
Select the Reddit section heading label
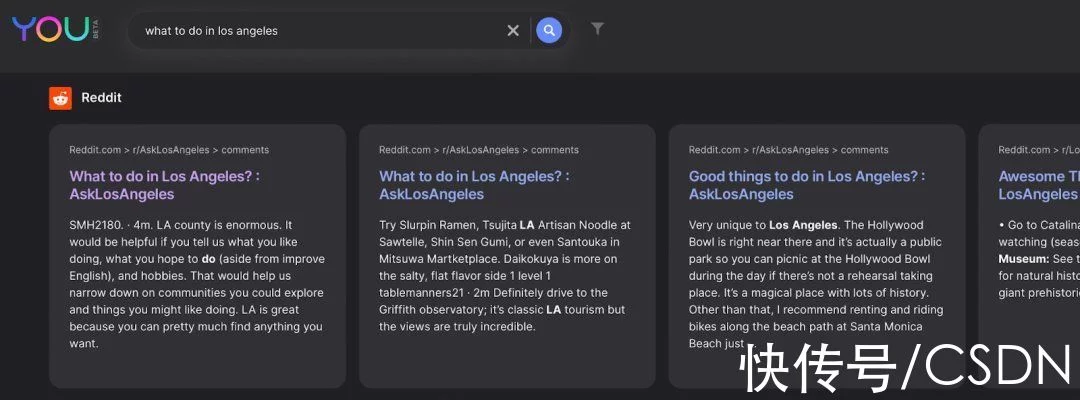point(101,98)
